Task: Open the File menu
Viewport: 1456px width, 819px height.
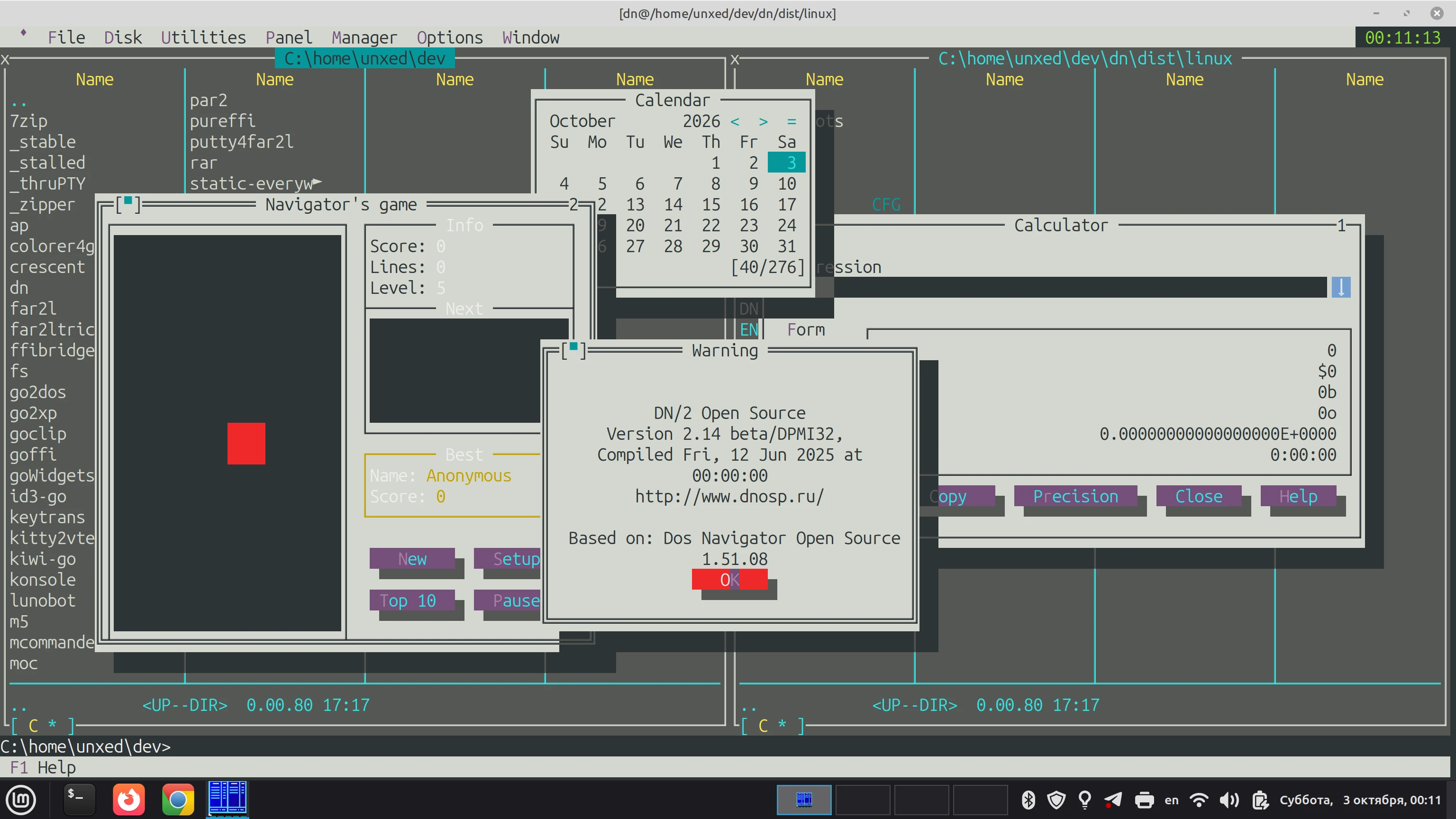Action: 66,37
